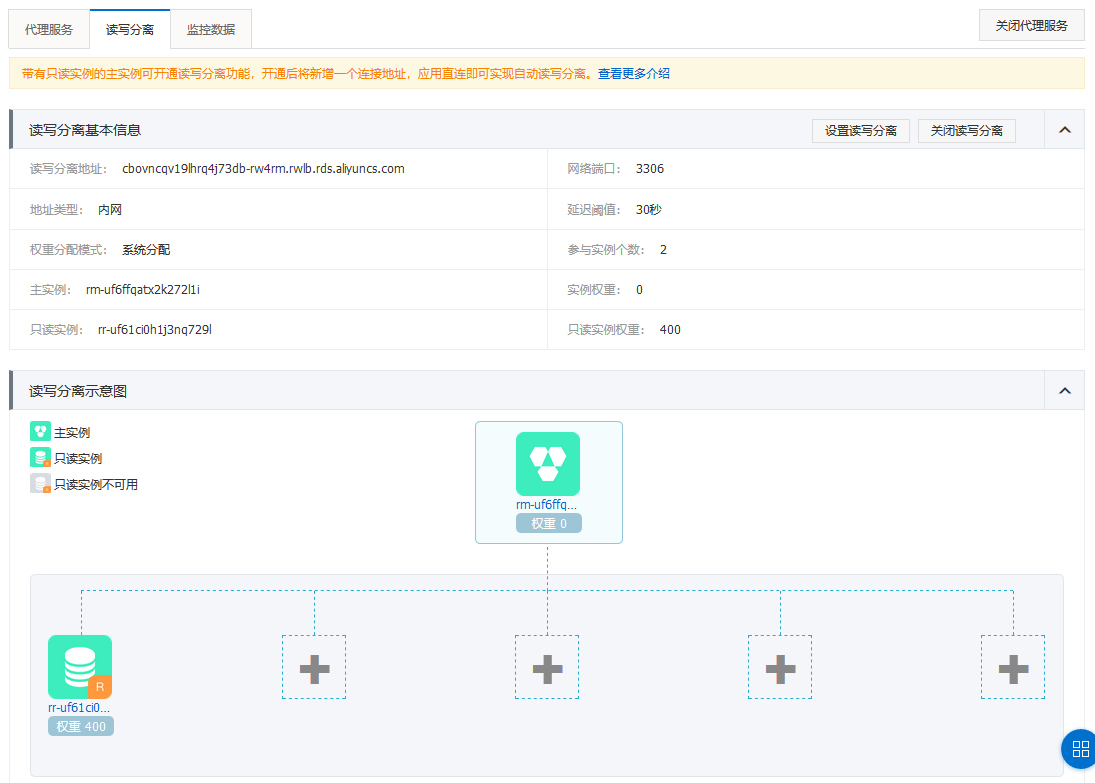The height and width of the screenshot is (783, 1095).
Task: Select the 读写分离 tab
Action: click(x=130, y=29)
